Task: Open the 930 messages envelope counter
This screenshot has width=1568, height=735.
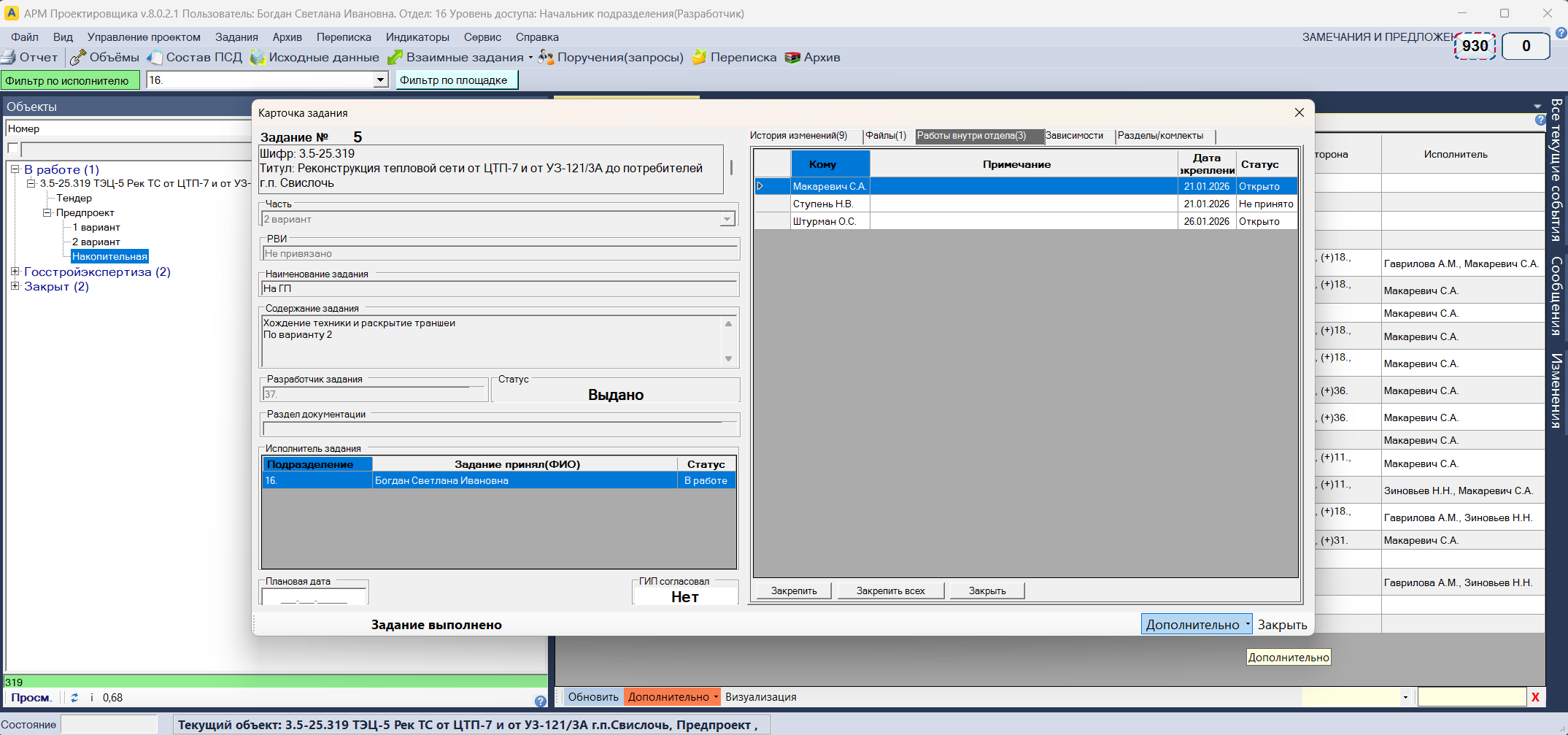Action: click(x=1475, y=46)
